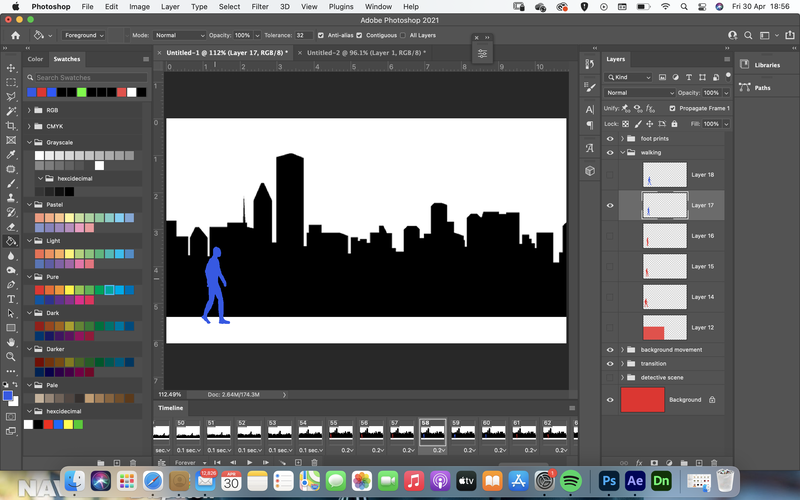Select the Brush tool
This screenshot has height=500, width=800.
(11, 183)
